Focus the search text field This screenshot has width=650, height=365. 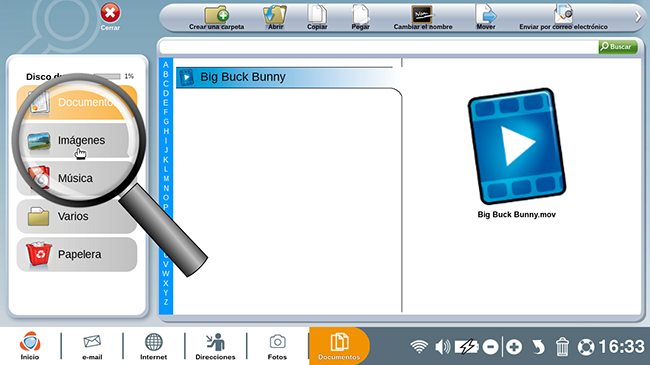[378, 47]
